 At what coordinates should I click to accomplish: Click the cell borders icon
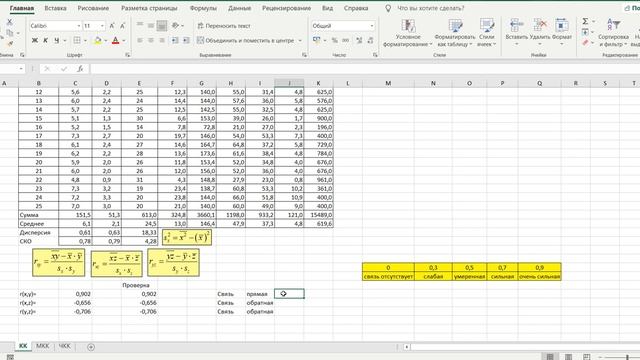click(77, 40)
